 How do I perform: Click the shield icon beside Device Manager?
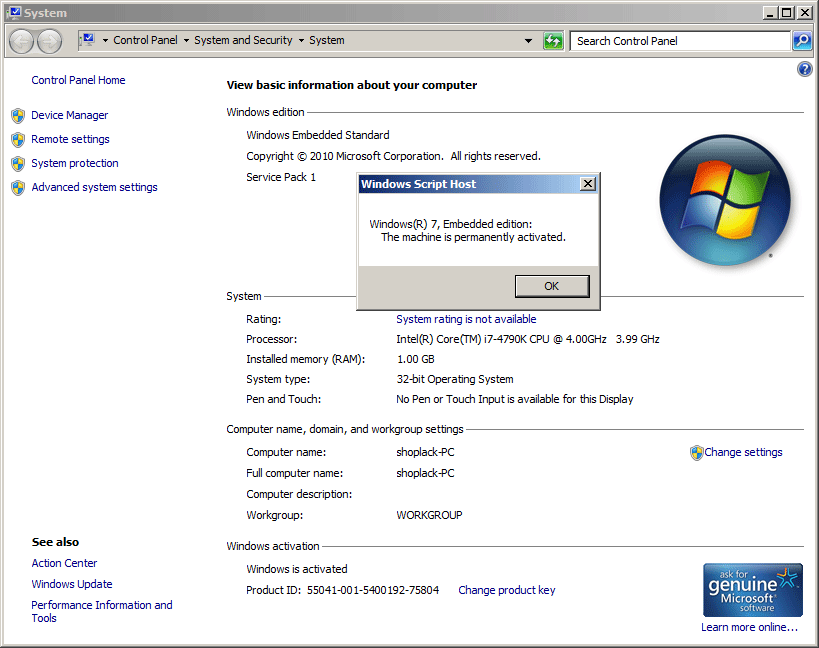click(18, 115)
